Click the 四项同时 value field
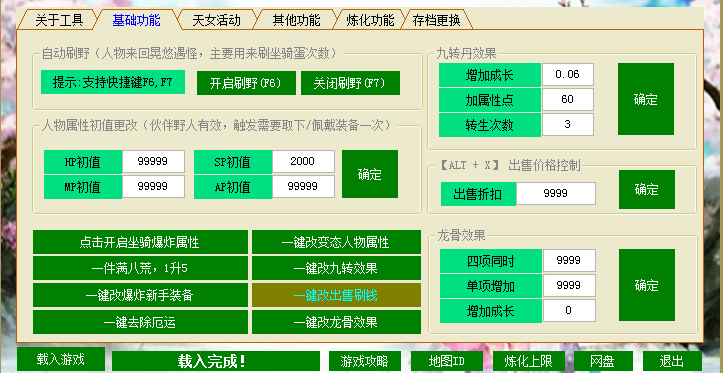 click(569, 261)
